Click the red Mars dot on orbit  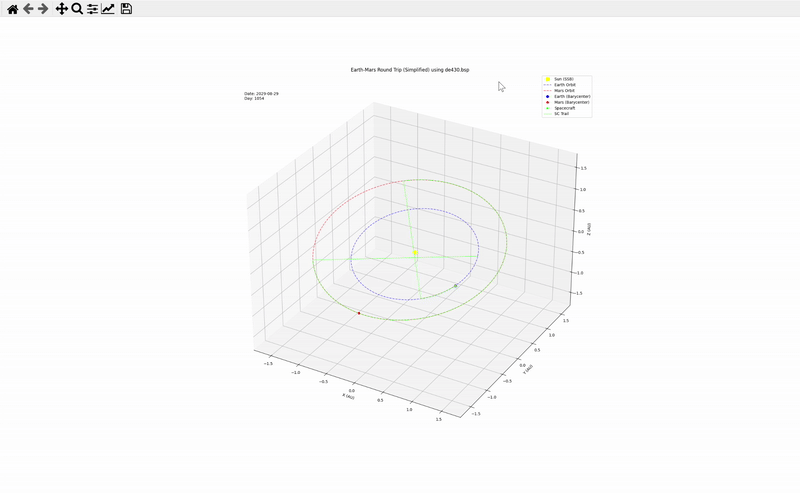tap(359, 313)
